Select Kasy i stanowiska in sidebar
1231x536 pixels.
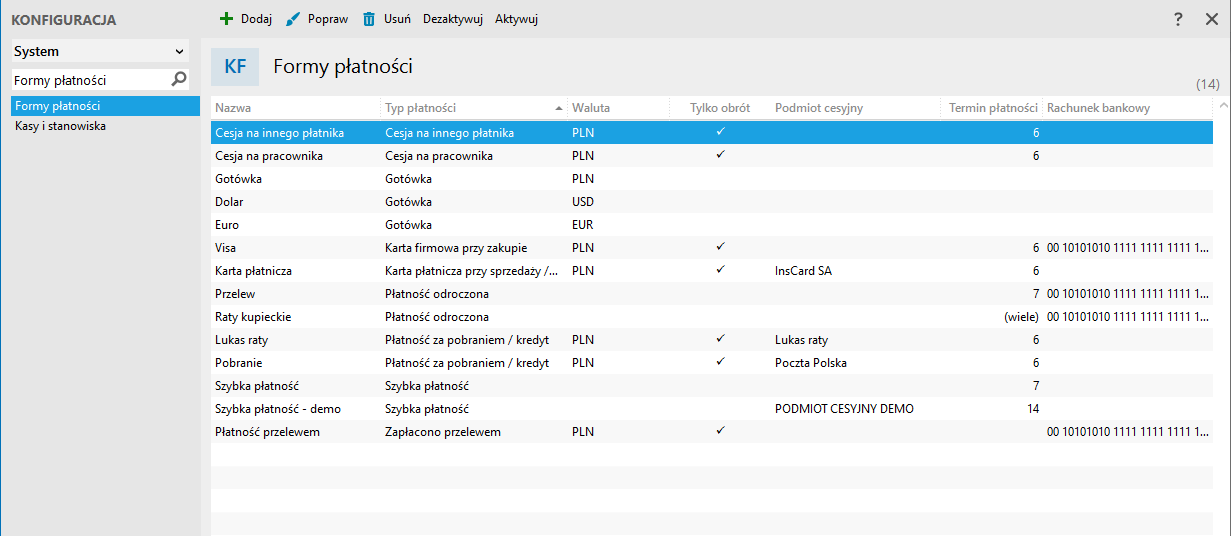click(60, 127)
